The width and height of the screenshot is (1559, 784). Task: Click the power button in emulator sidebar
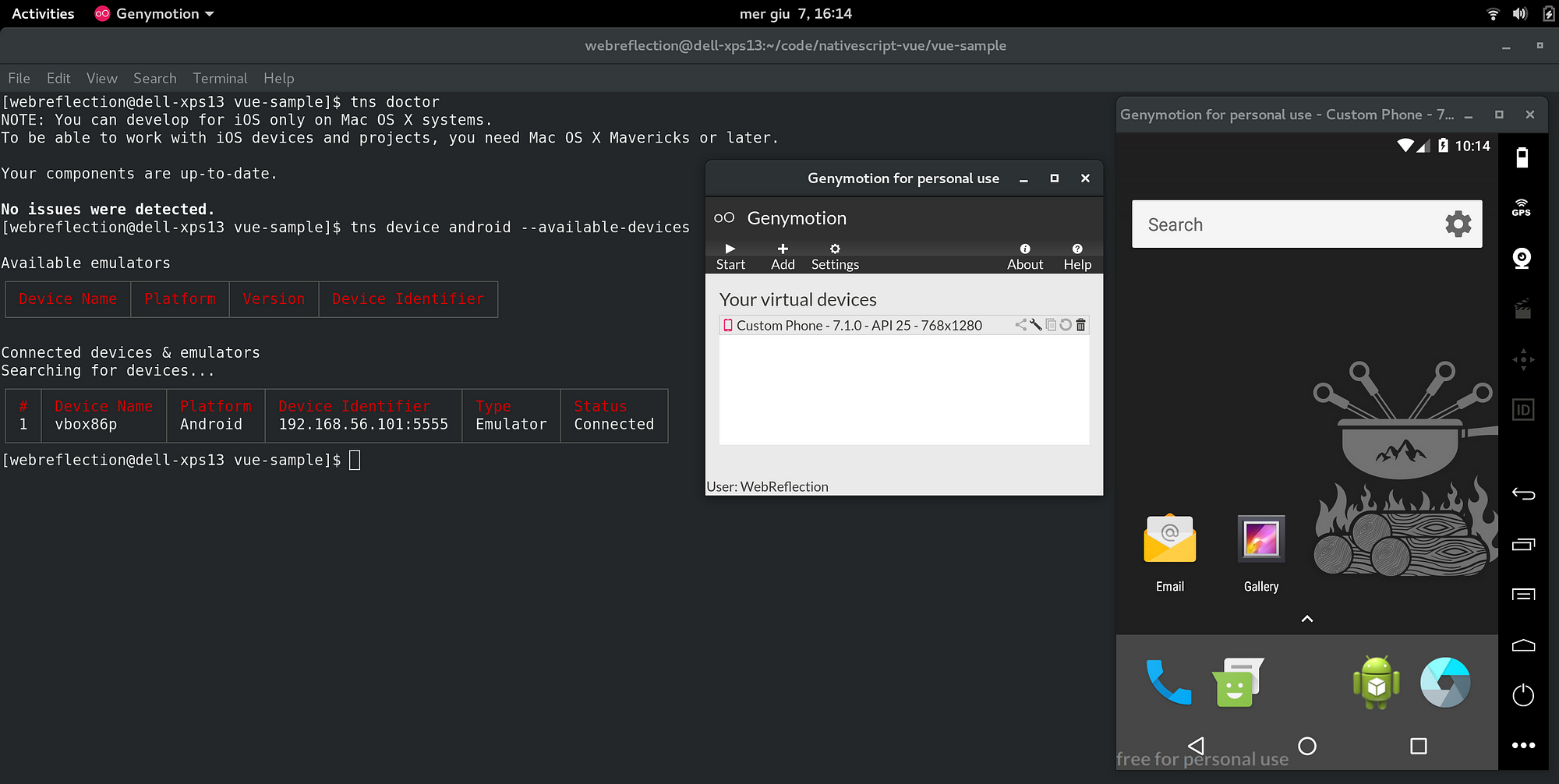point(1523,695)
